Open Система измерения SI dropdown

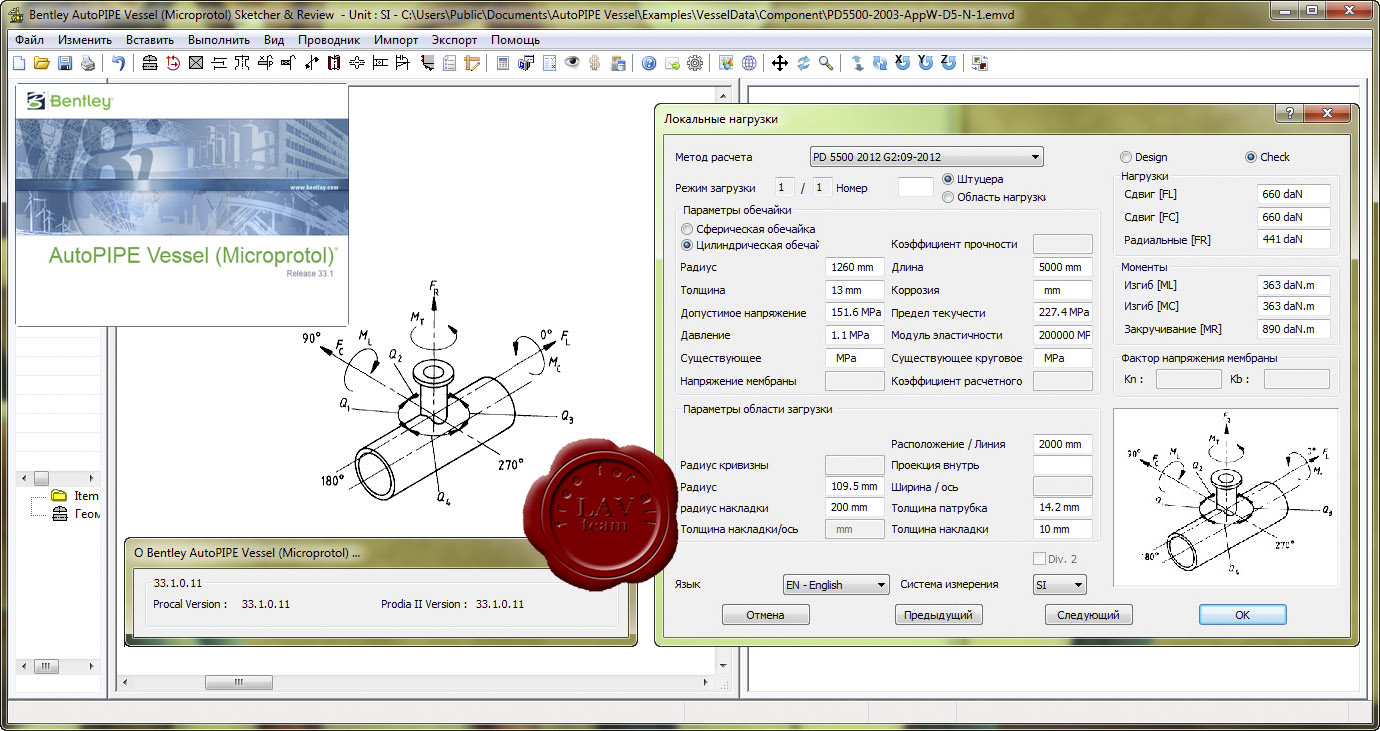1059,585
